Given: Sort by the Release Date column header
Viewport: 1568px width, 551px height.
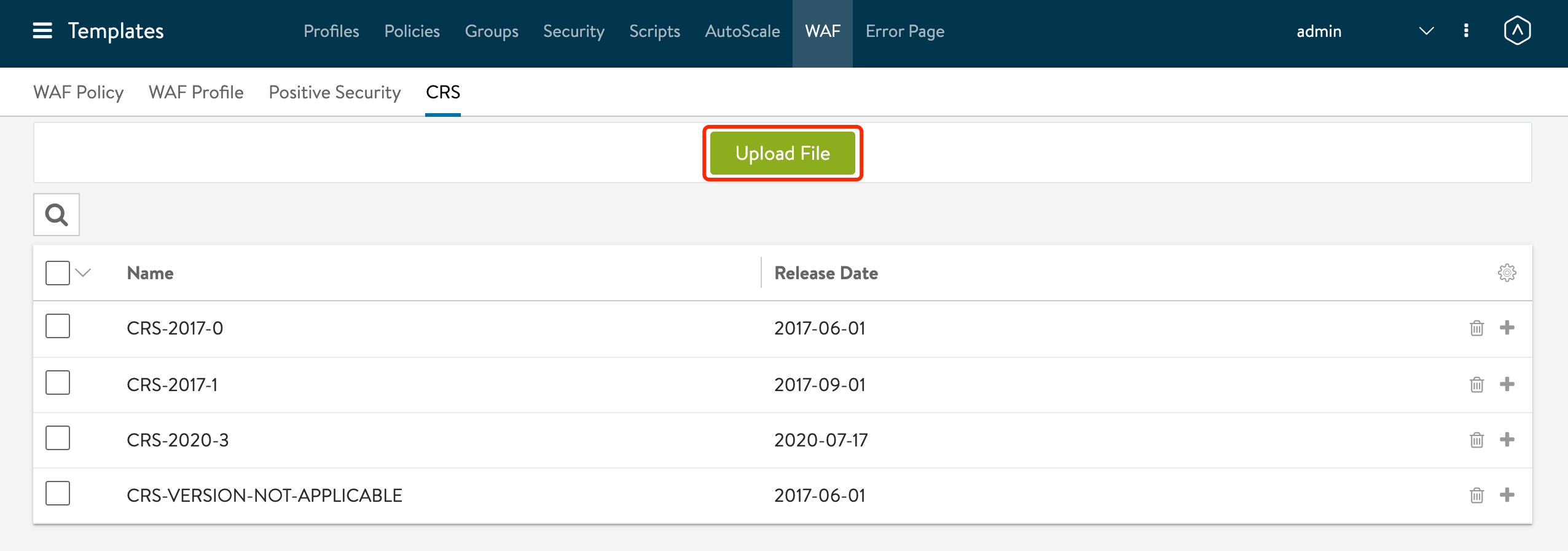Looking at the screenshot, I should (826, 273).
